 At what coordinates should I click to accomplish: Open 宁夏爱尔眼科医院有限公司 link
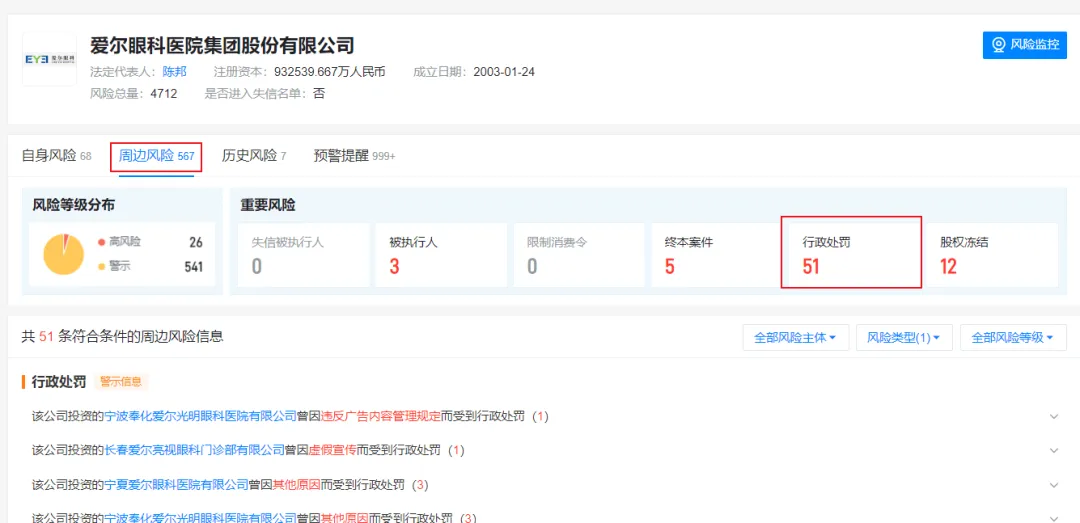click(x=176, y=484)
